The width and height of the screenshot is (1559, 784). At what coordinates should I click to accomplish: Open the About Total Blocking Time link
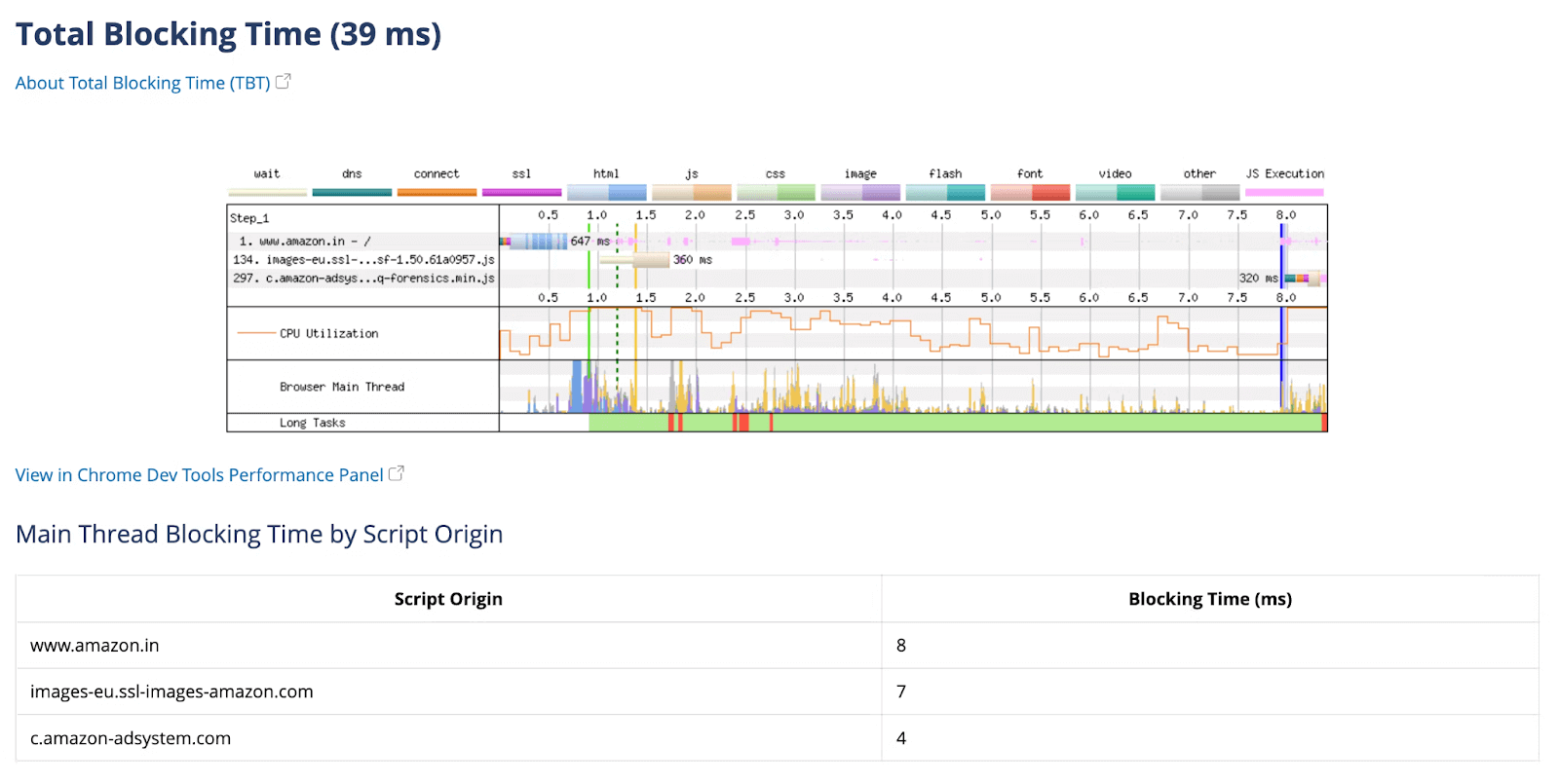pyautogui.click(x=142, y=84)
